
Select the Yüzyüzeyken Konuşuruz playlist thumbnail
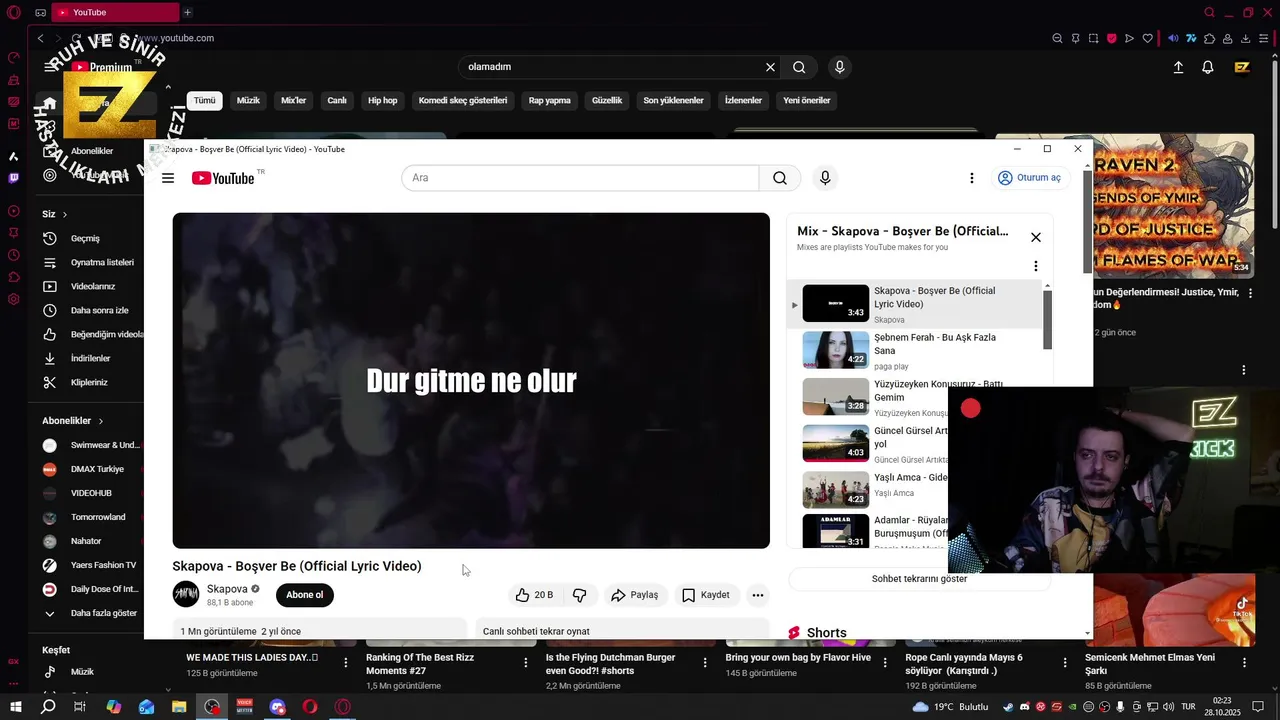click(x=836, y=396)
